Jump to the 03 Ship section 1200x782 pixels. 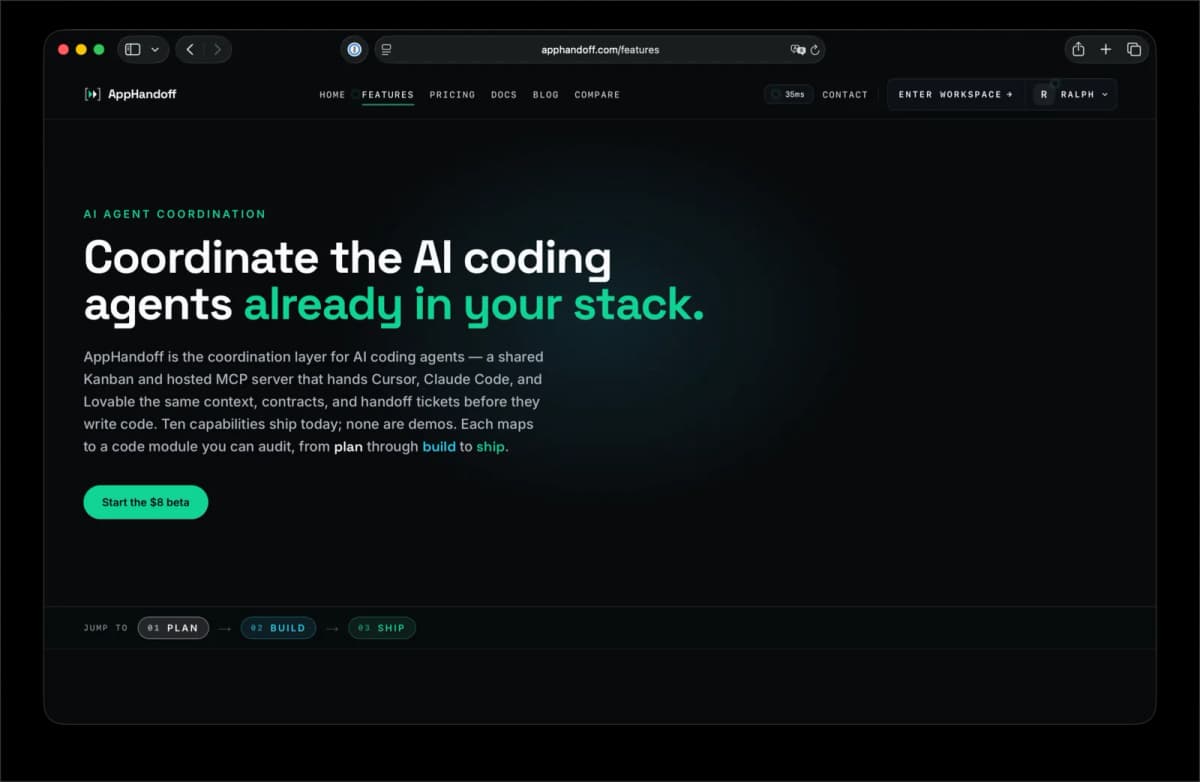(382, 628)
